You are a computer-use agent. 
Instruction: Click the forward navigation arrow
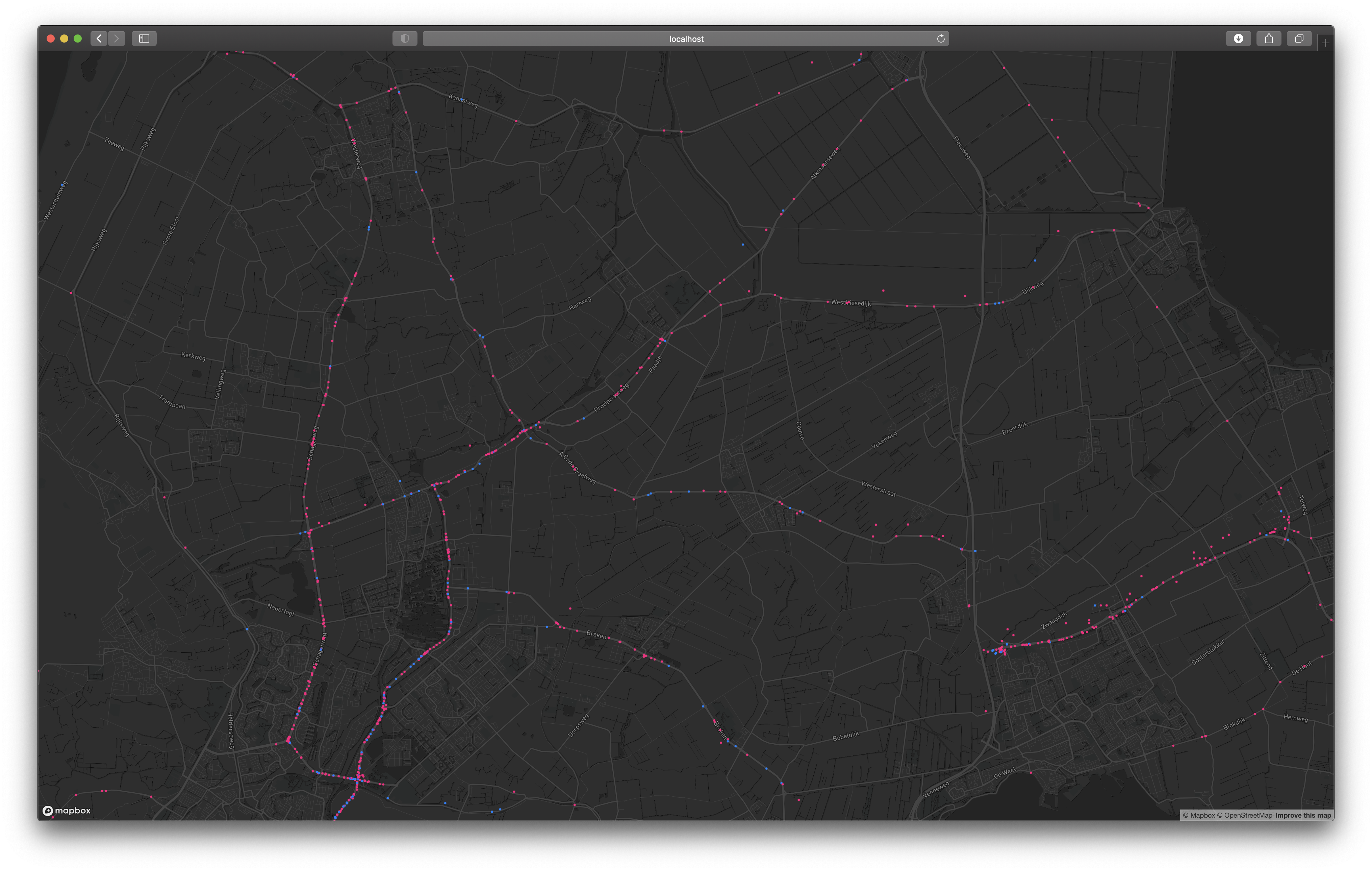pyautogui.click(x=116, y=38)
